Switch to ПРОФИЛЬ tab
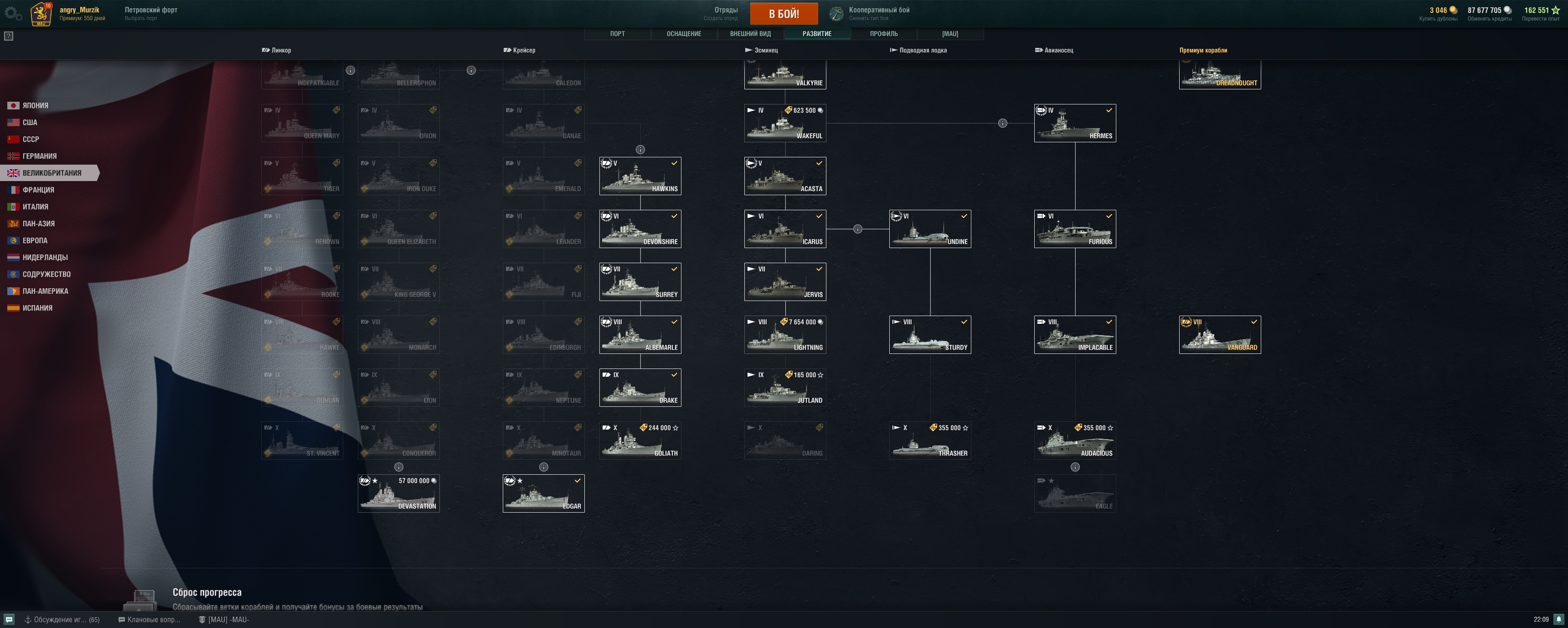This screenshot has width=1568, height=628. pyautogui.click(x=883, y=34)
